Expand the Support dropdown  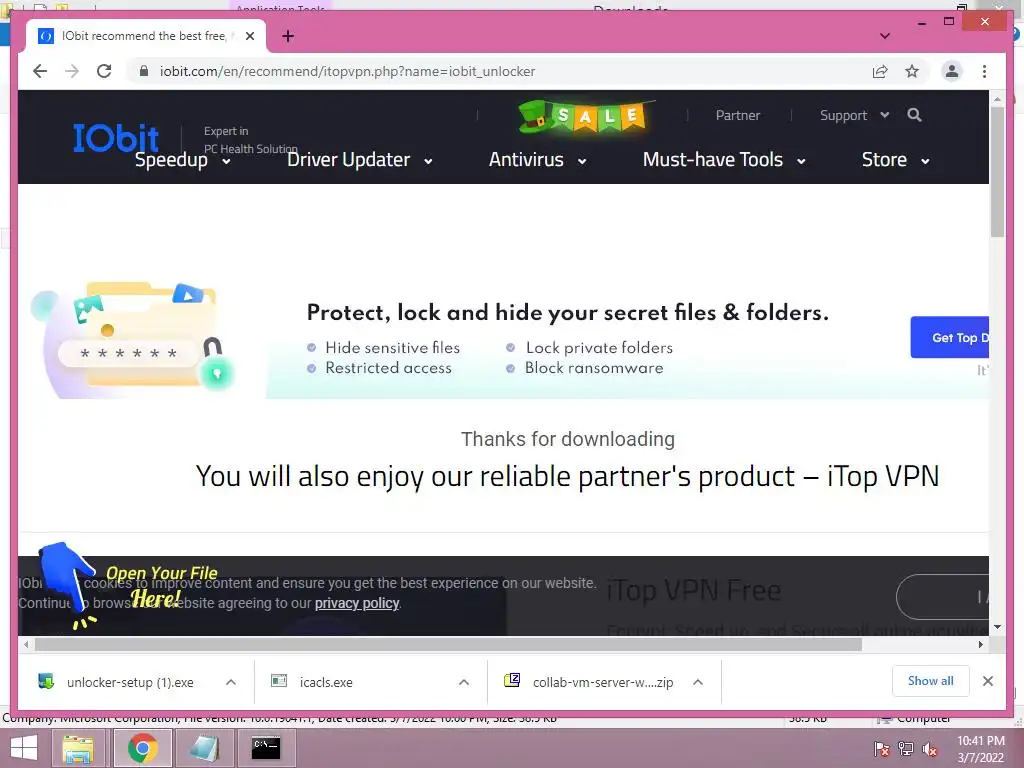click(x=854, y=115)
